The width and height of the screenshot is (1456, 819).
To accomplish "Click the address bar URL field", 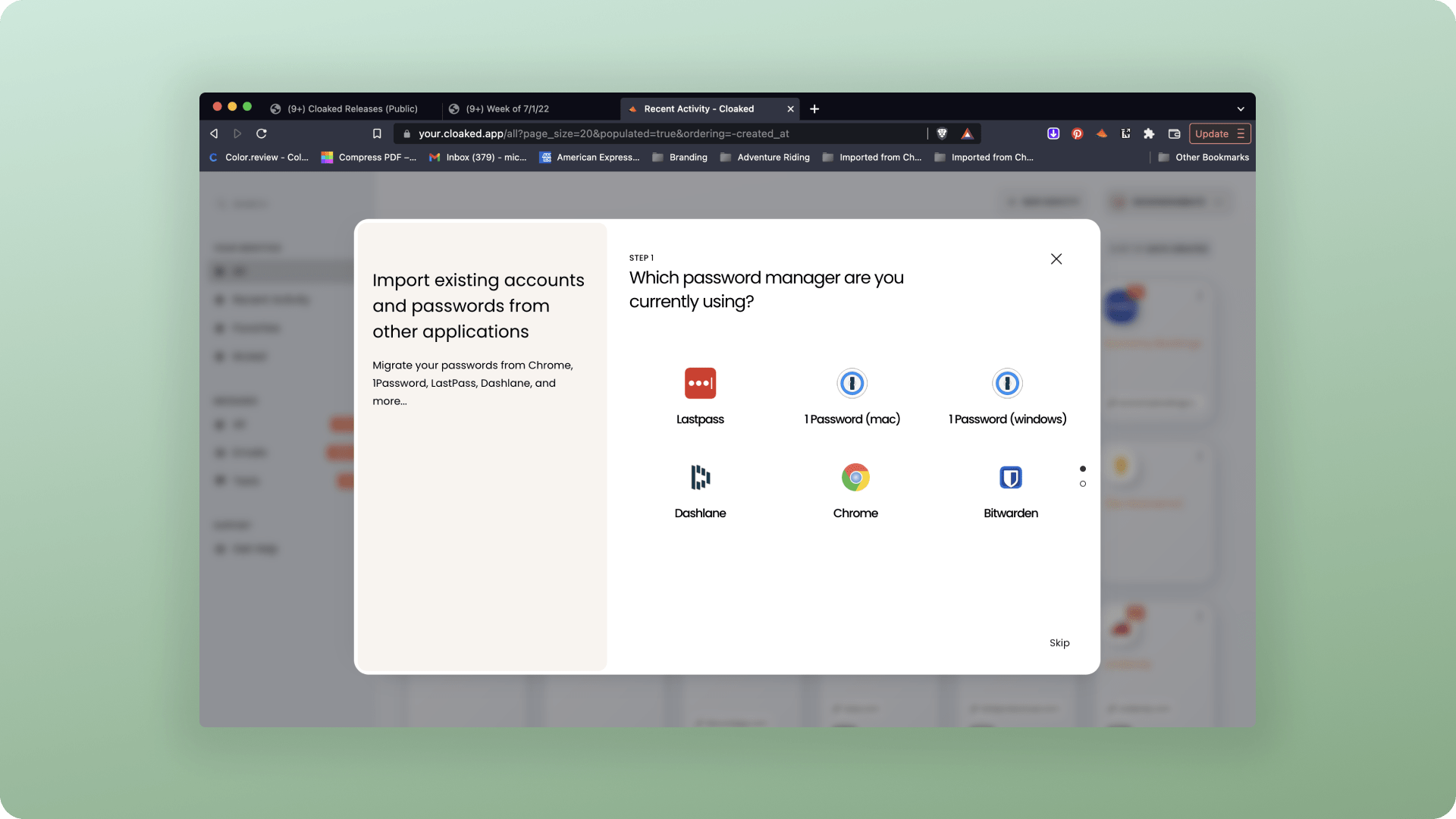I will click(603, 133).
